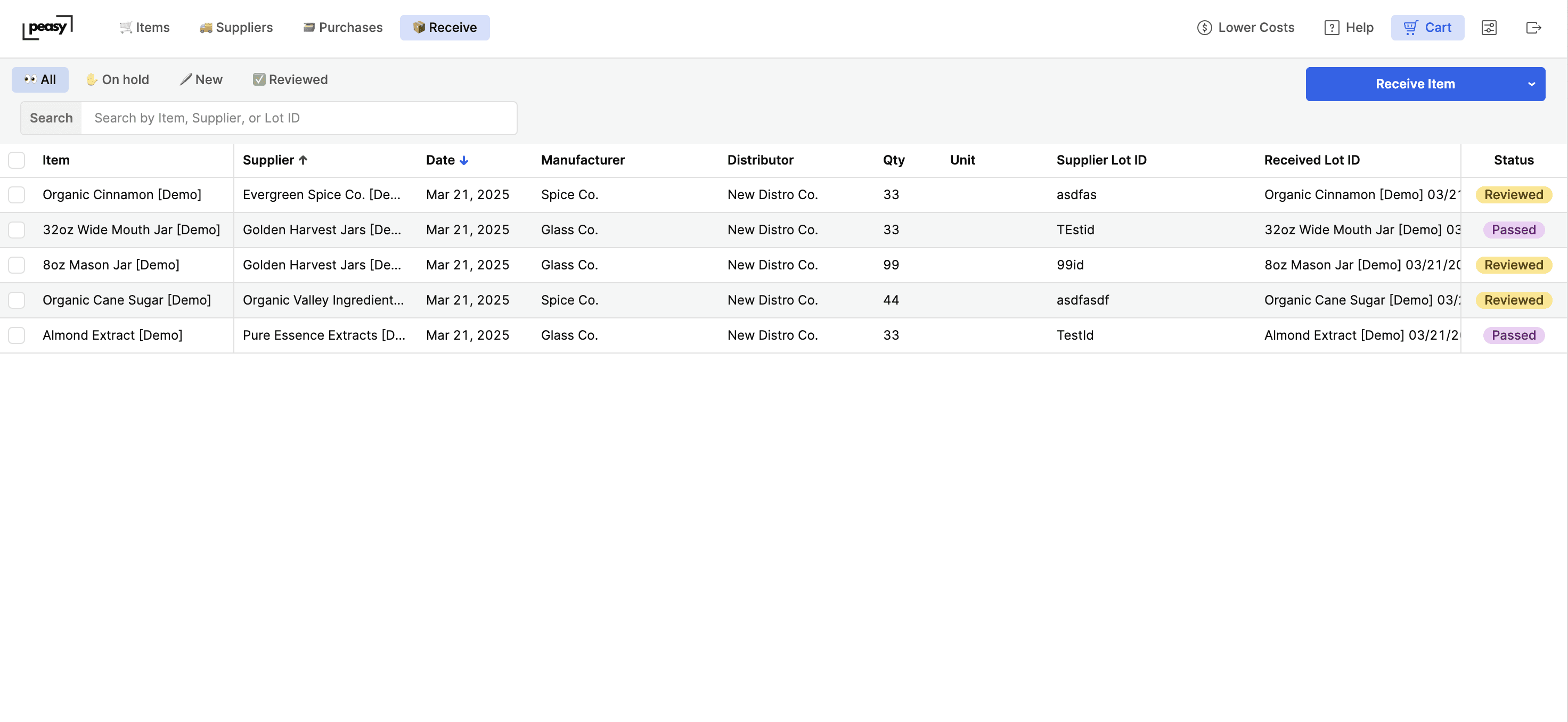
Task: Click the Received Lot ID header
Action: [x=1312, y=160]
